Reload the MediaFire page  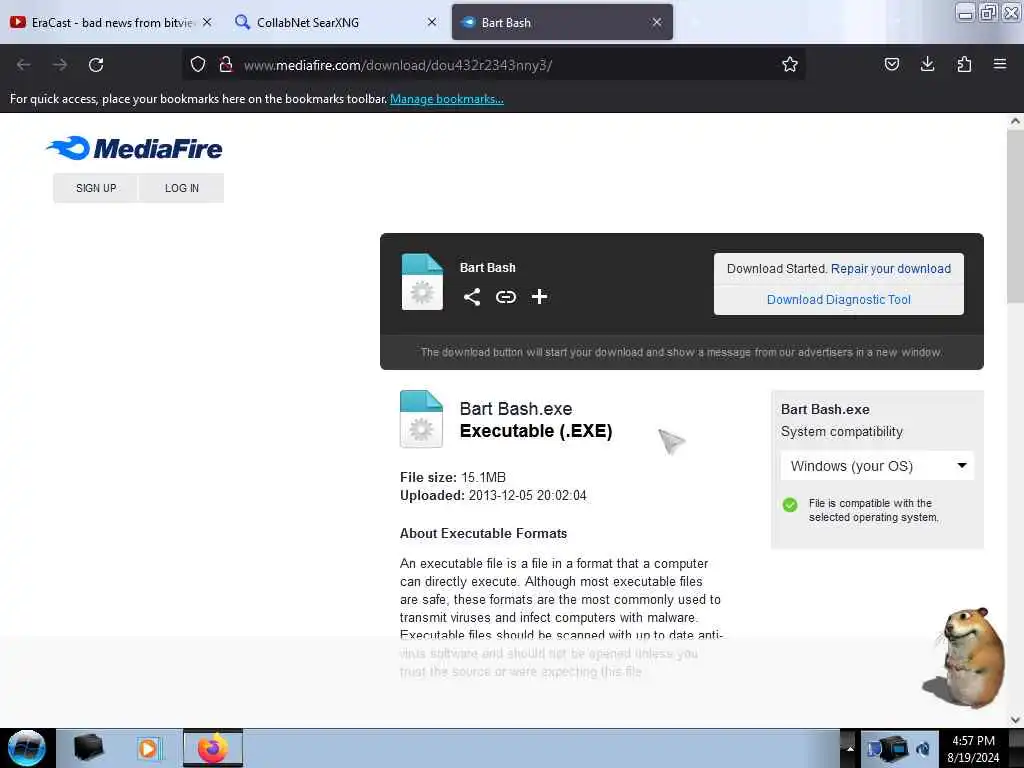96,65
